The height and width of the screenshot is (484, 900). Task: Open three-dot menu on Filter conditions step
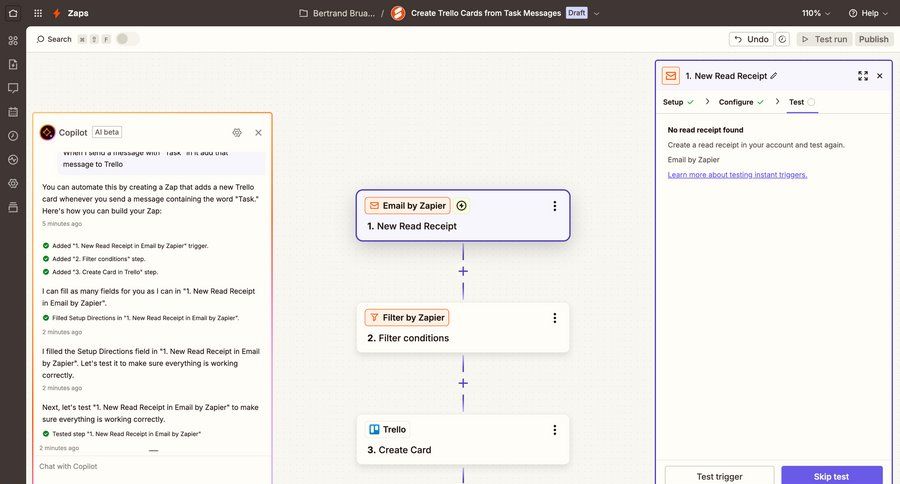tap(554, 318)
